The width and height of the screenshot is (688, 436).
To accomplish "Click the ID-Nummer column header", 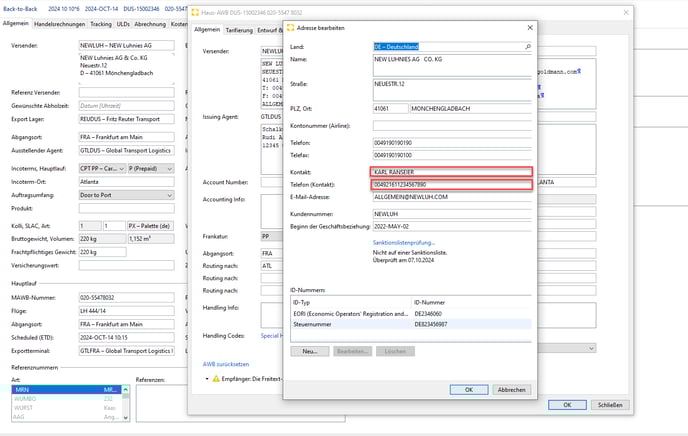I will pos(472,302).
